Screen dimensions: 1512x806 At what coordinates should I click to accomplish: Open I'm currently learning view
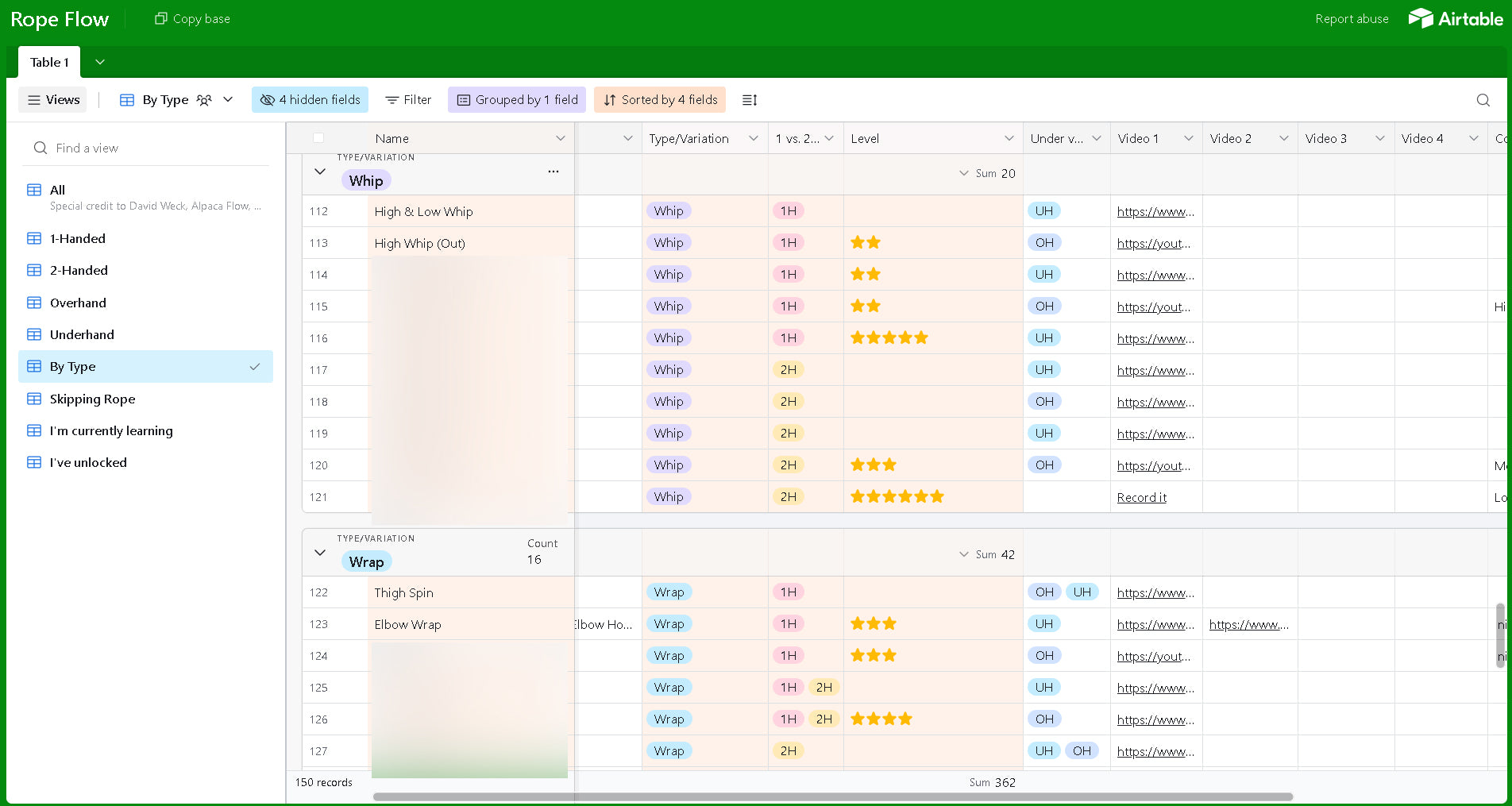click(146, 430)
